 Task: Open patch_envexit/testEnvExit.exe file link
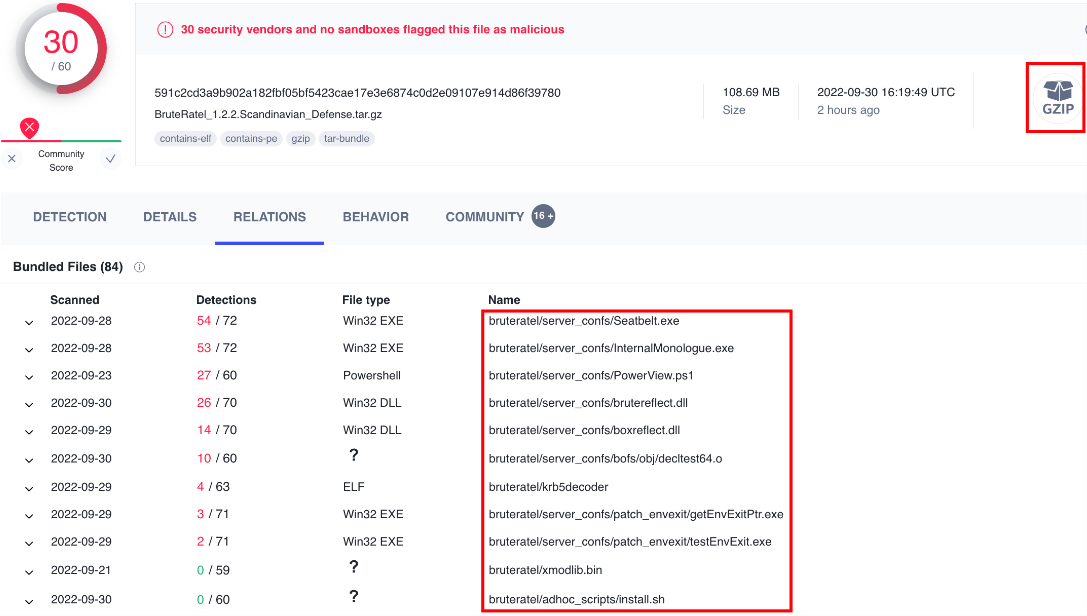(x=629, y=542)
